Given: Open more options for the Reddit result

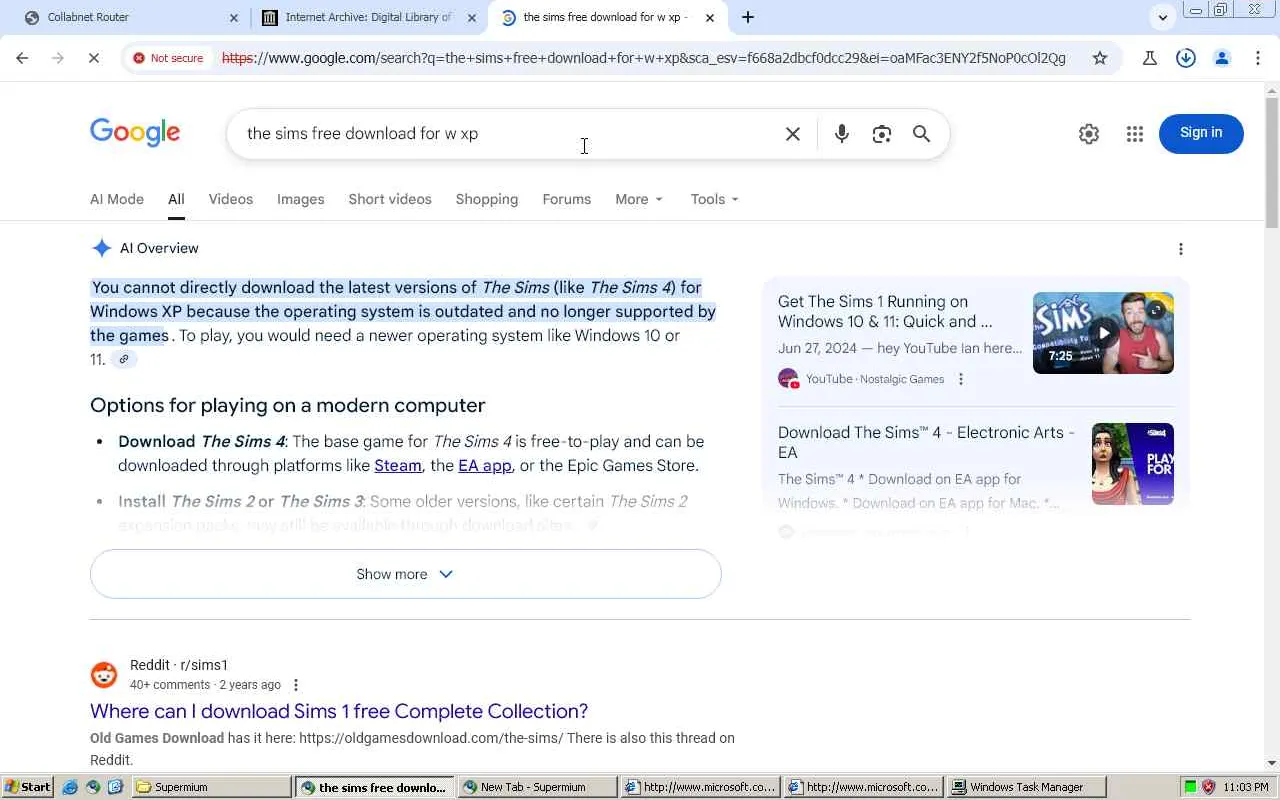Looking at the screenshot, I should coord(295,685).
